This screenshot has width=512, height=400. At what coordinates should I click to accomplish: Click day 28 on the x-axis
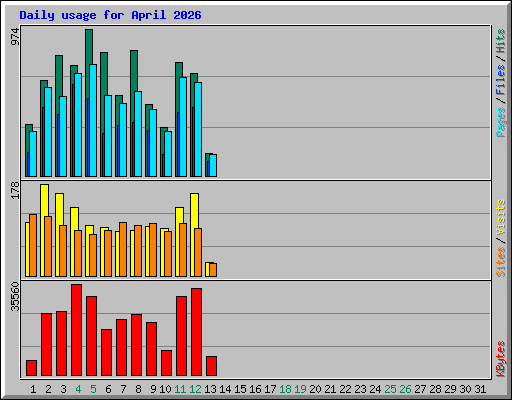coord(435,389)
